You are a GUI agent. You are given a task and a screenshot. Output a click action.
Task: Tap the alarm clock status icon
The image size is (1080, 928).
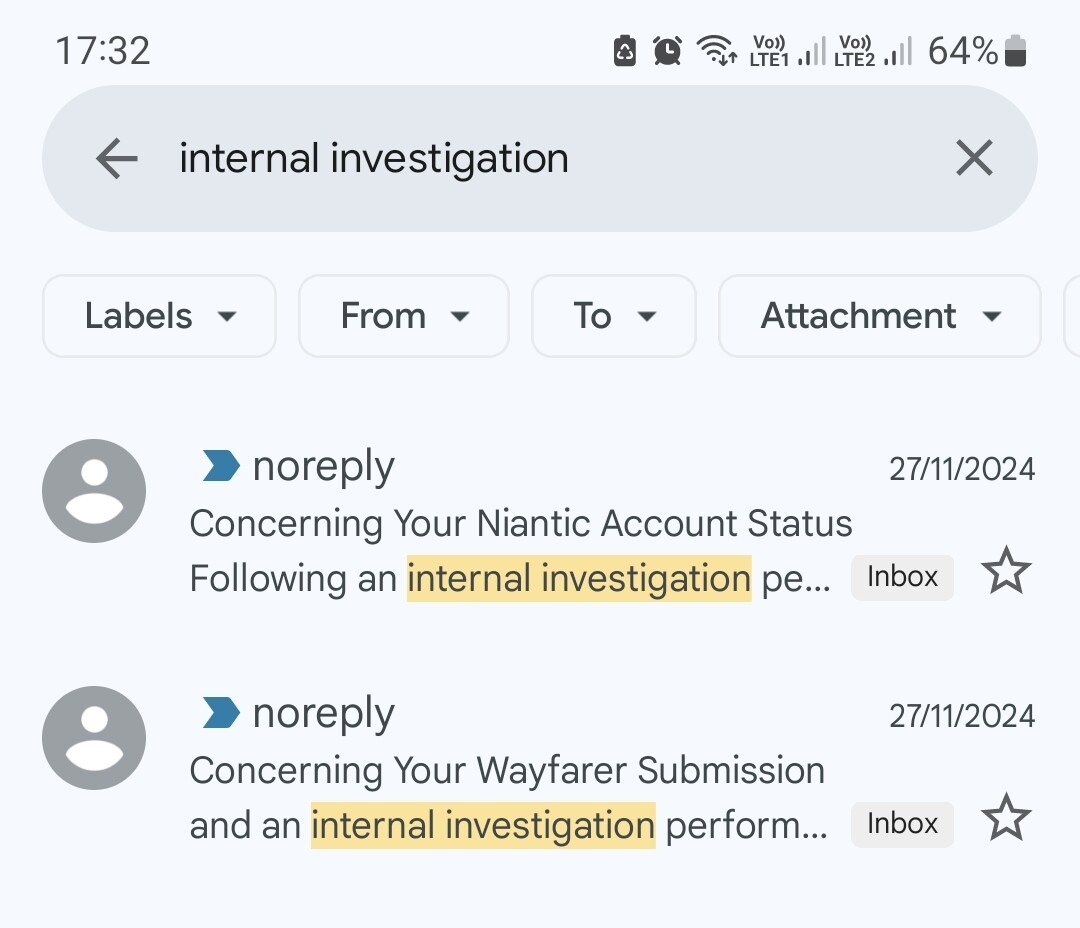(667, 50)
